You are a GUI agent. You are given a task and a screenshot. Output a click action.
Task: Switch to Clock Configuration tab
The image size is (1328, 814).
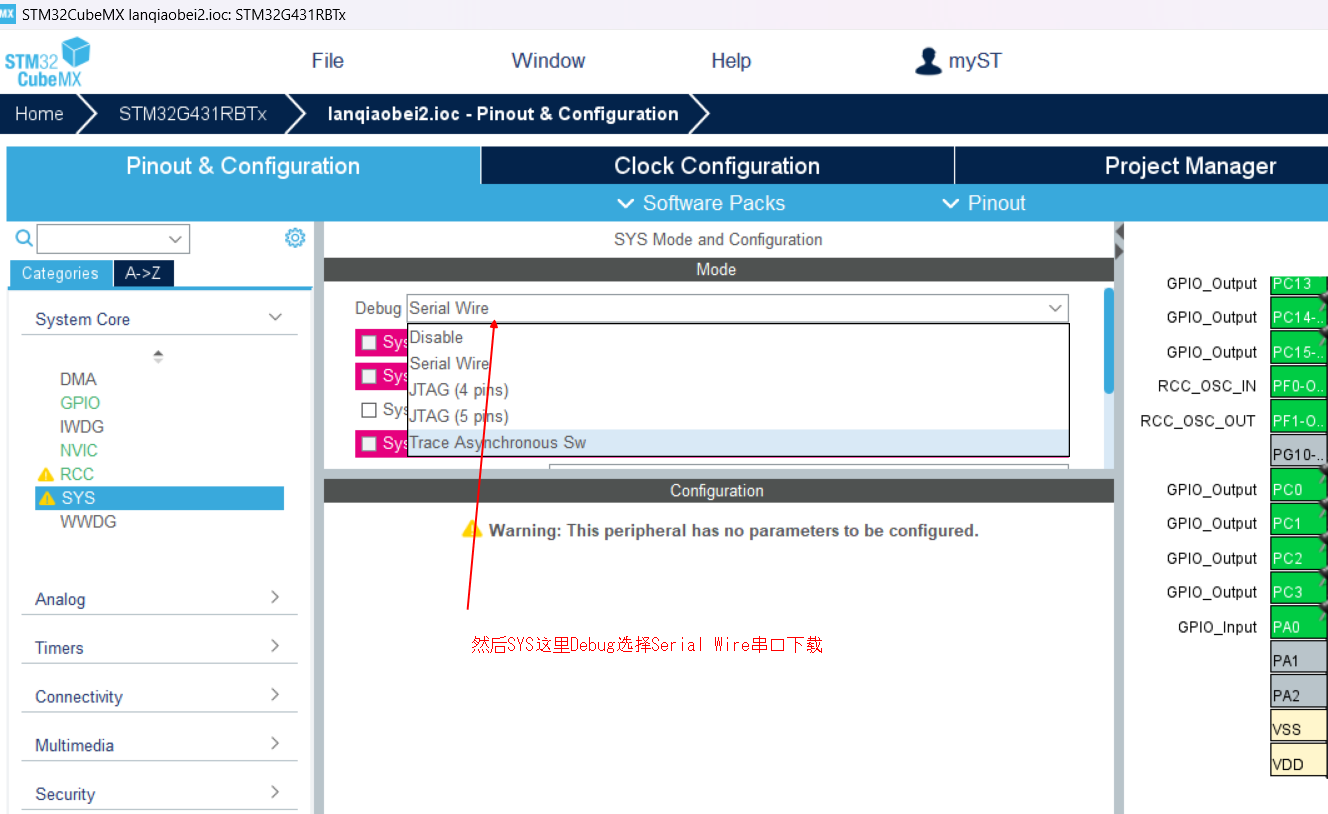717,166
